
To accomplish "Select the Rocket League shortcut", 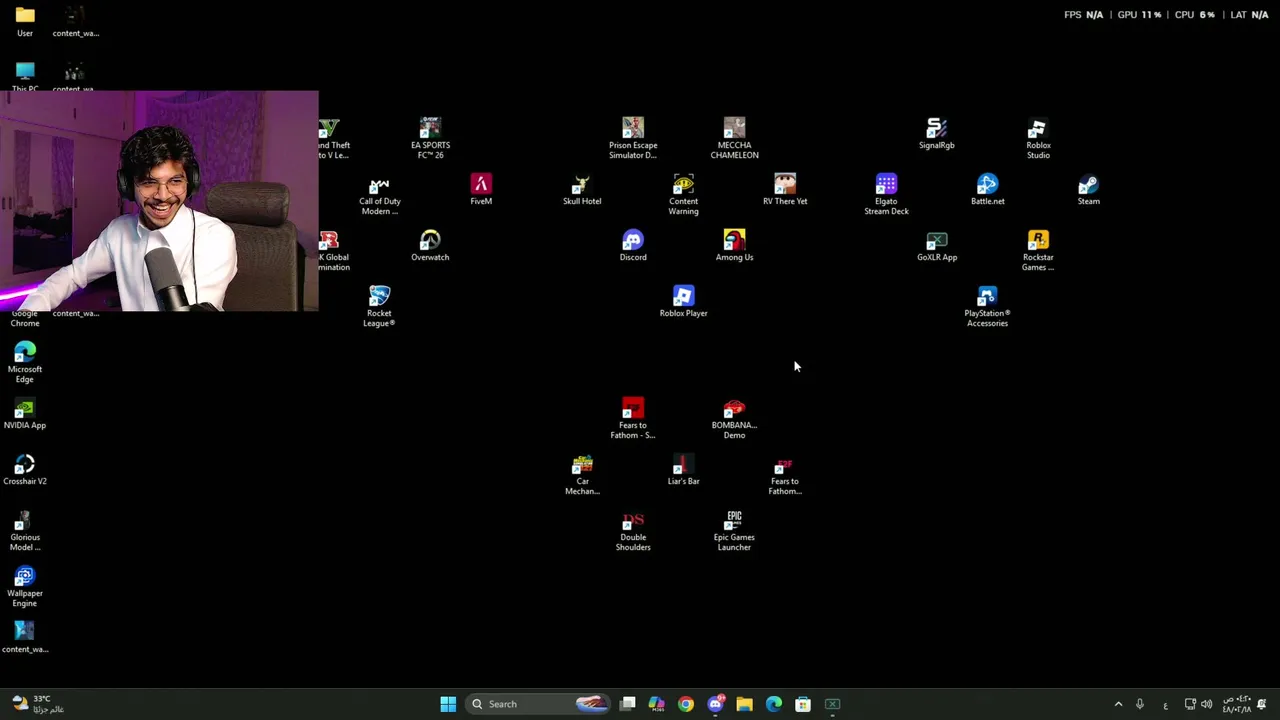I will click(379, 306).
